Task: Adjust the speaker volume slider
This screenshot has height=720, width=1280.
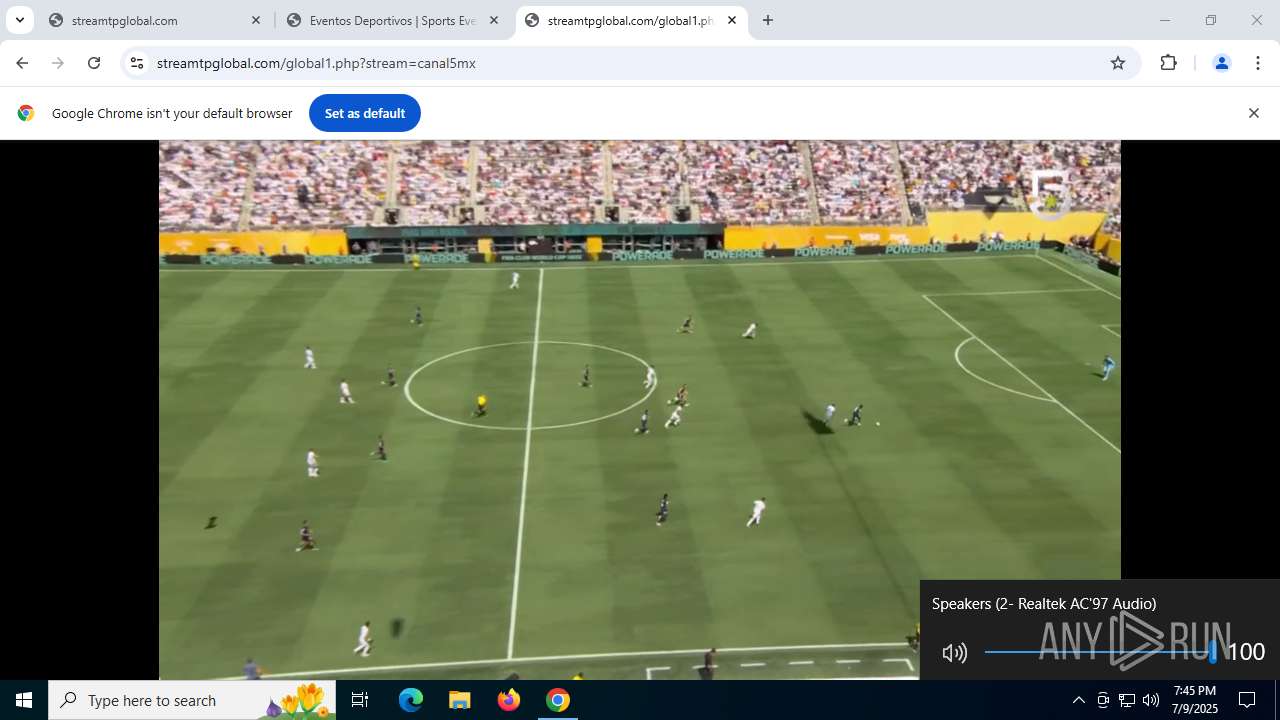Action: 1100,652
